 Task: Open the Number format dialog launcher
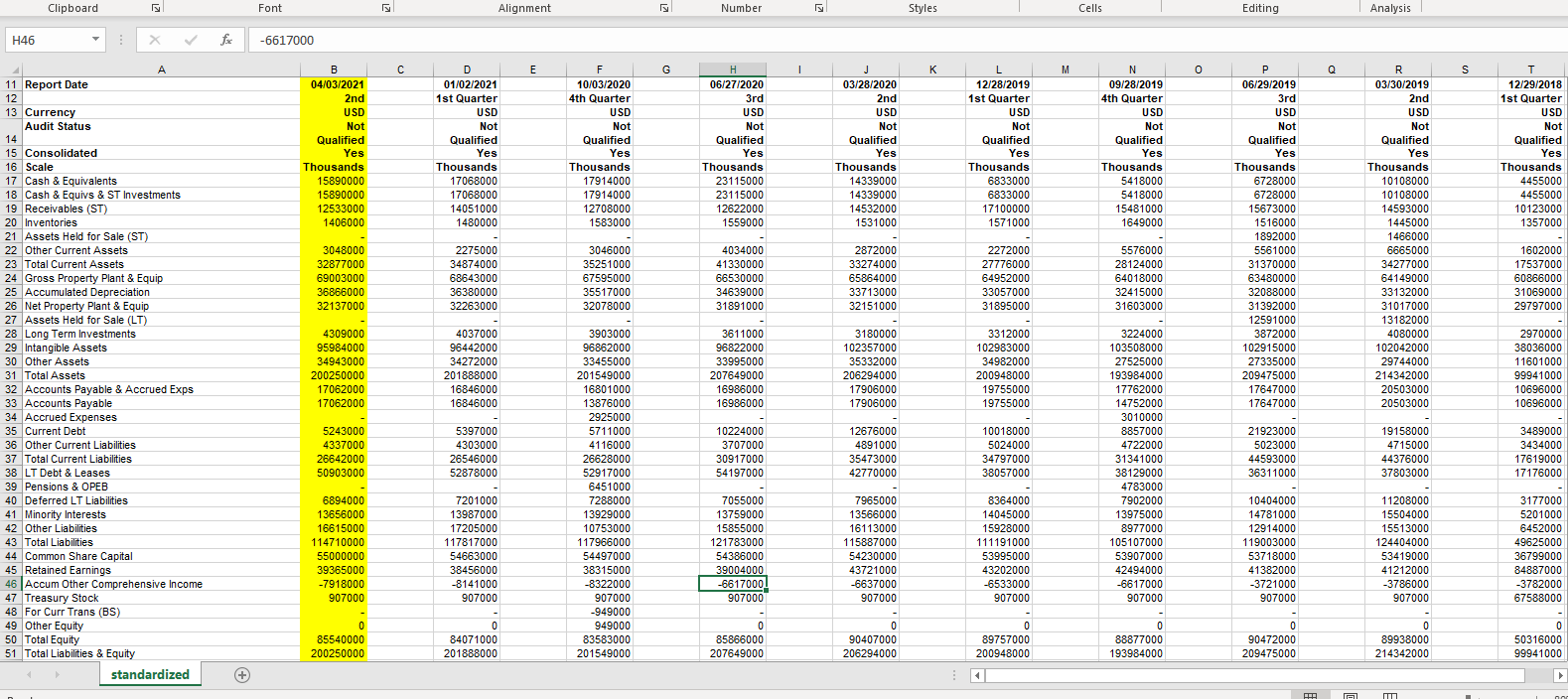(819, 8)
